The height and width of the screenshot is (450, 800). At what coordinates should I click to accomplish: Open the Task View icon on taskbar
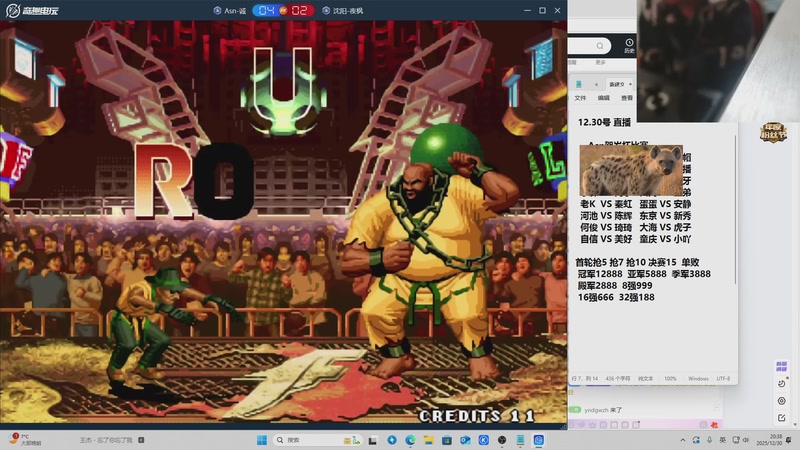pyautogui.click(x=373, y=440)
